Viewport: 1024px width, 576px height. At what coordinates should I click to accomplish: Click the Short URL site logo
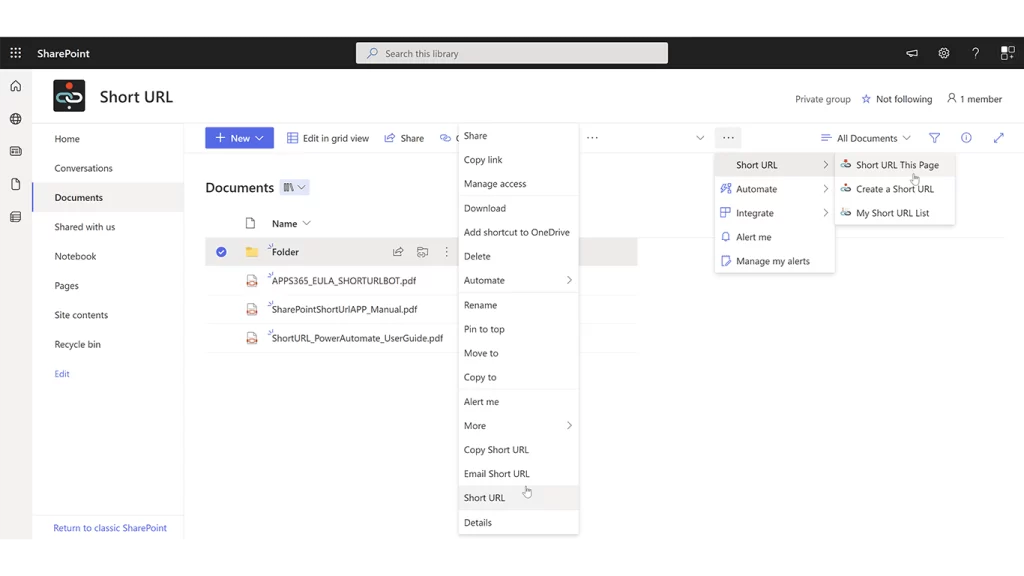[69, 96]
